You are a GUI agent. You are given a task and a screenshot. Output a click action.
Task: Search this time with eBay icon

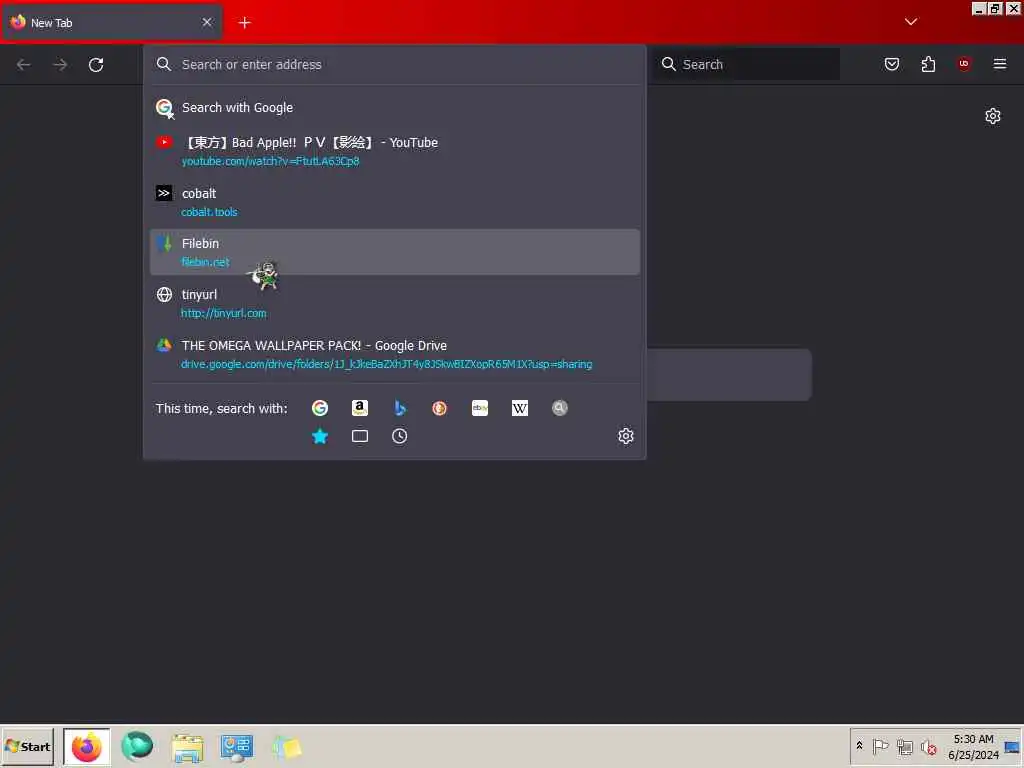point(480,408)
